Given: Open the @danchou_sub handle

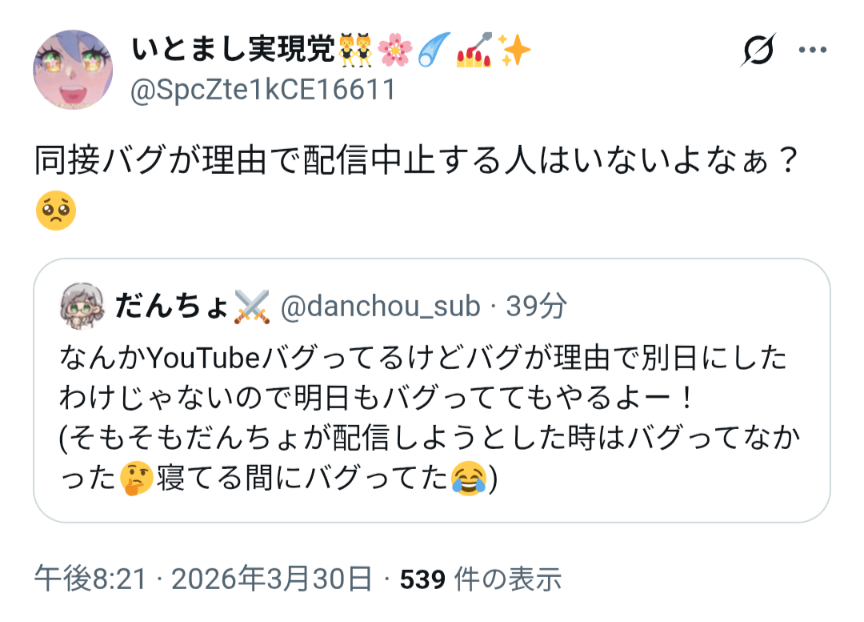Looking at the screenshot, I should click(x=381, y=306).
